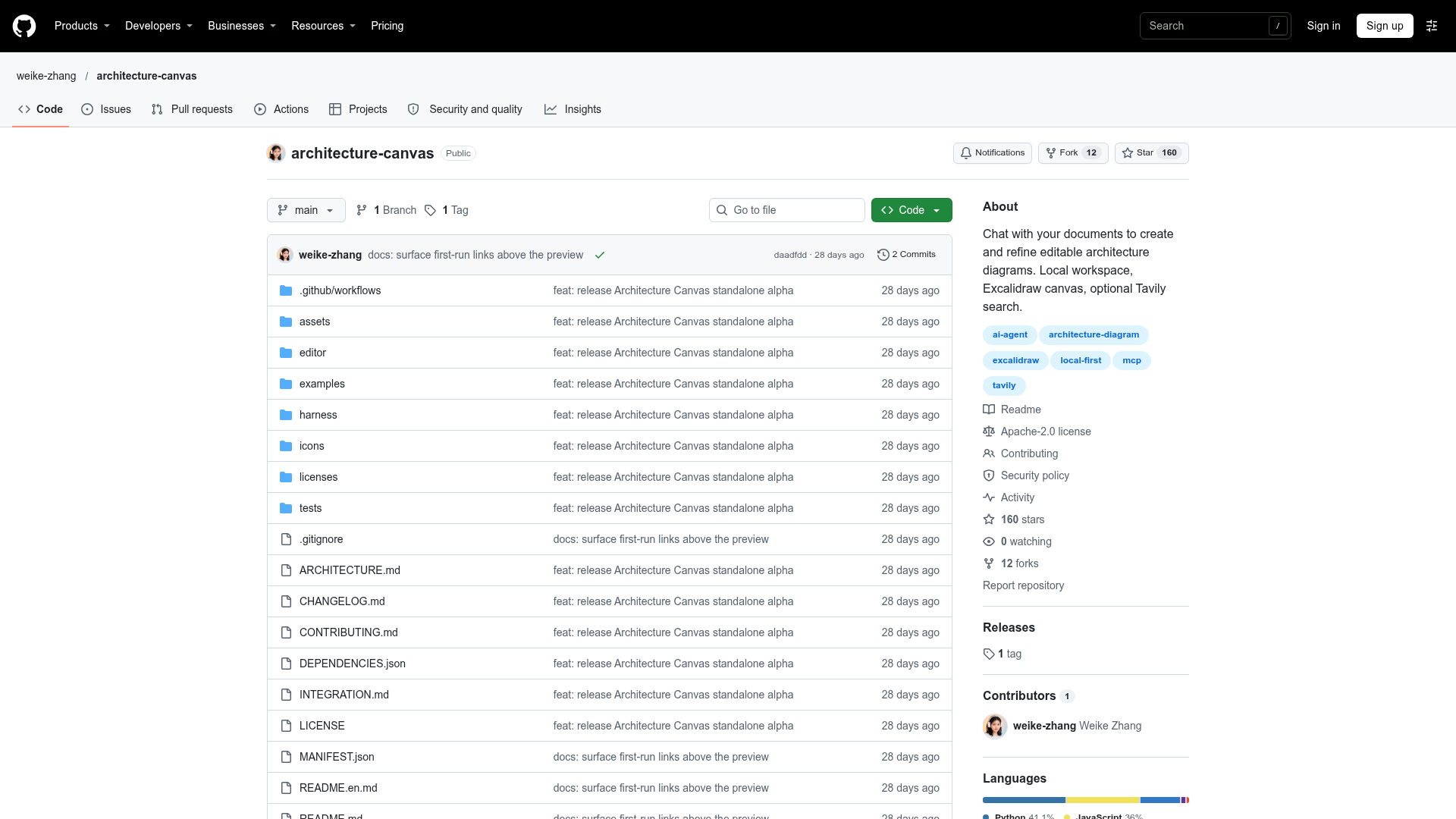Switch to the Insights tab

pos(573,109)
